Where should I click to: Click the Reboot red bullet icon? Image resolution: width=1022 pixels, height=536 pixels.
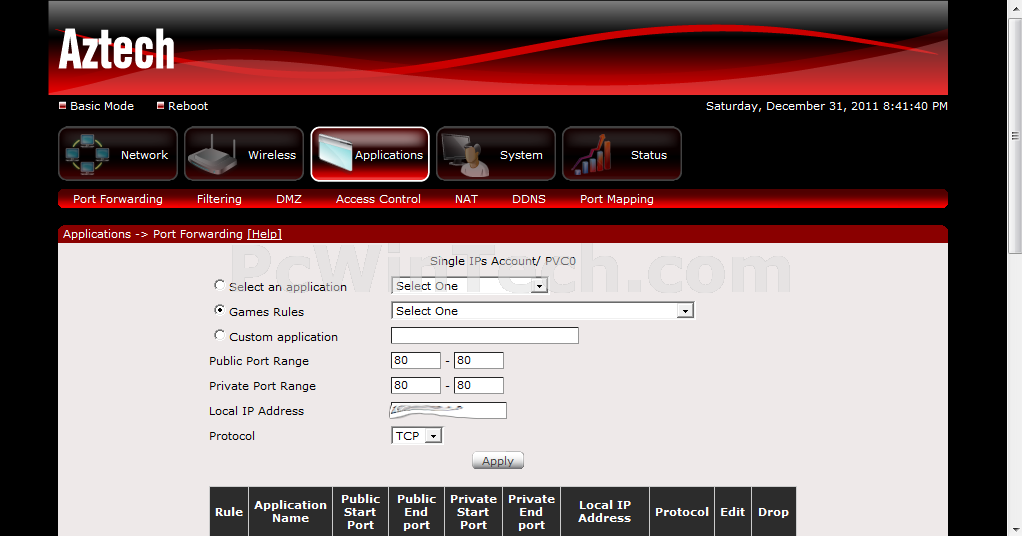coord(160,106)
